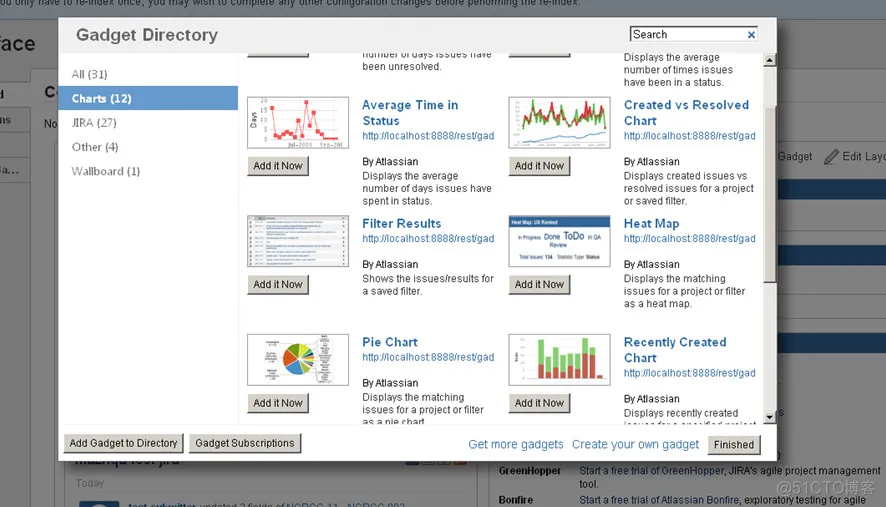The height and width of the screenshot is (507, 886).
Task: Click 'By Atlassian' under Heat Map
Action: click(x=652, y=265)
